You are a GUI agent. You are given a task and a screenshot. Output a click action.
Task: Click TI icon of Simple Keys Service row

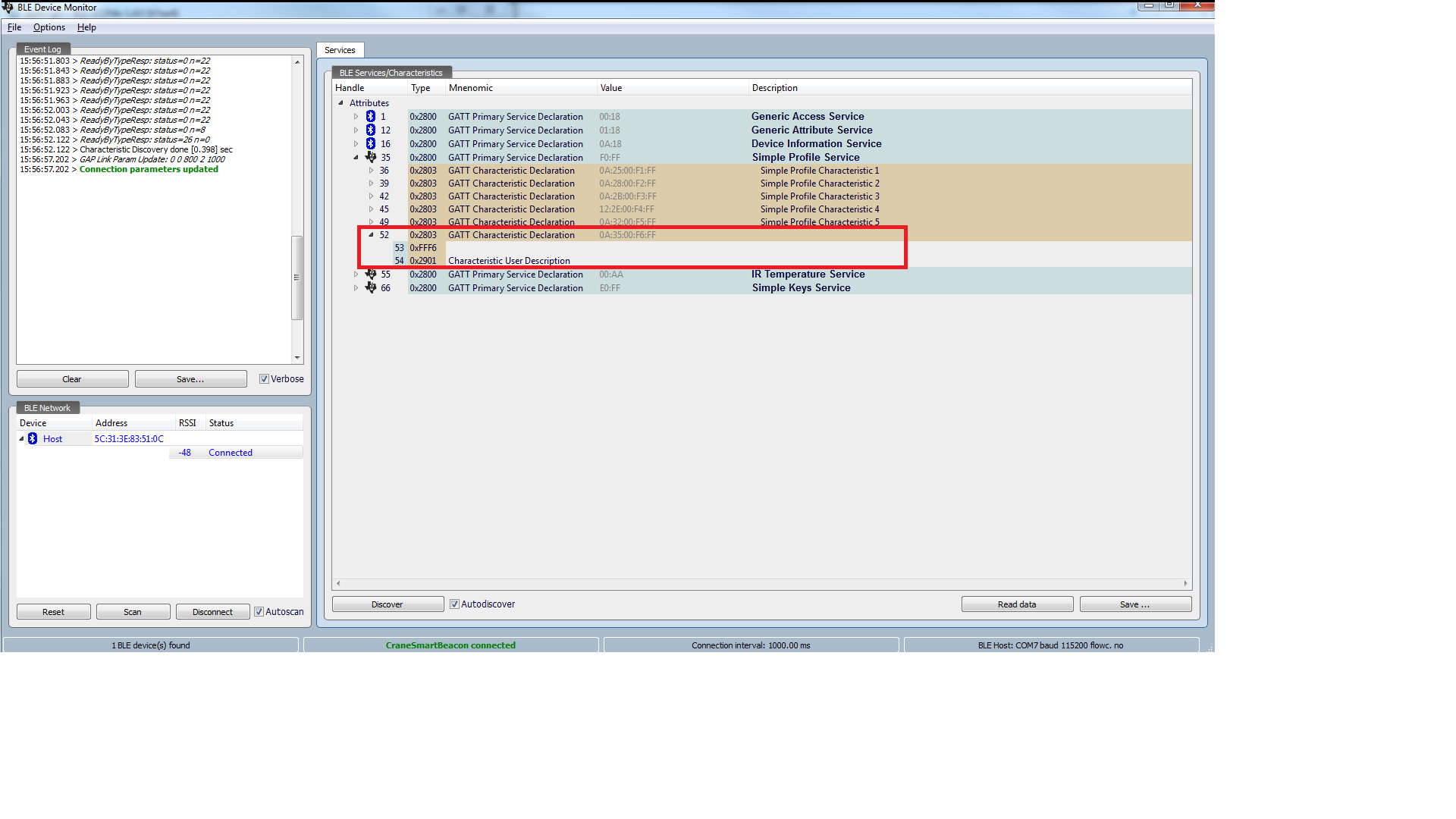pos(371,288)
